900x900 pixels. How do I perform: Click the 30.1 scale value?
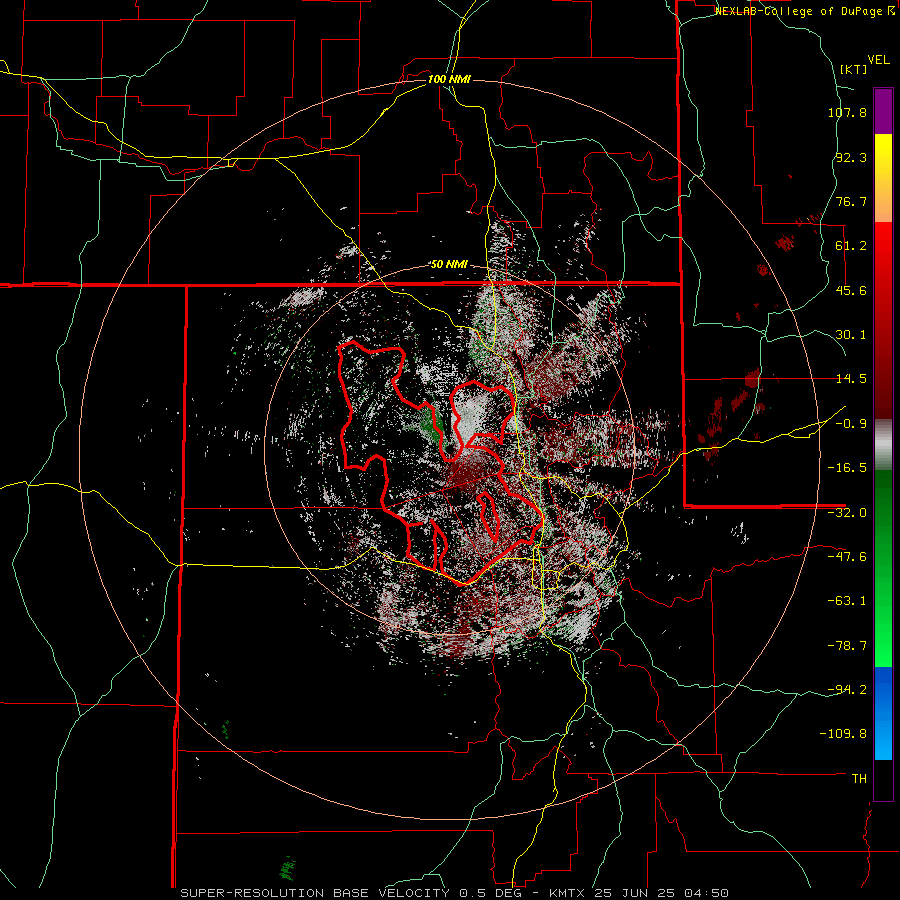pyautogui.click(x=851, y=335)
